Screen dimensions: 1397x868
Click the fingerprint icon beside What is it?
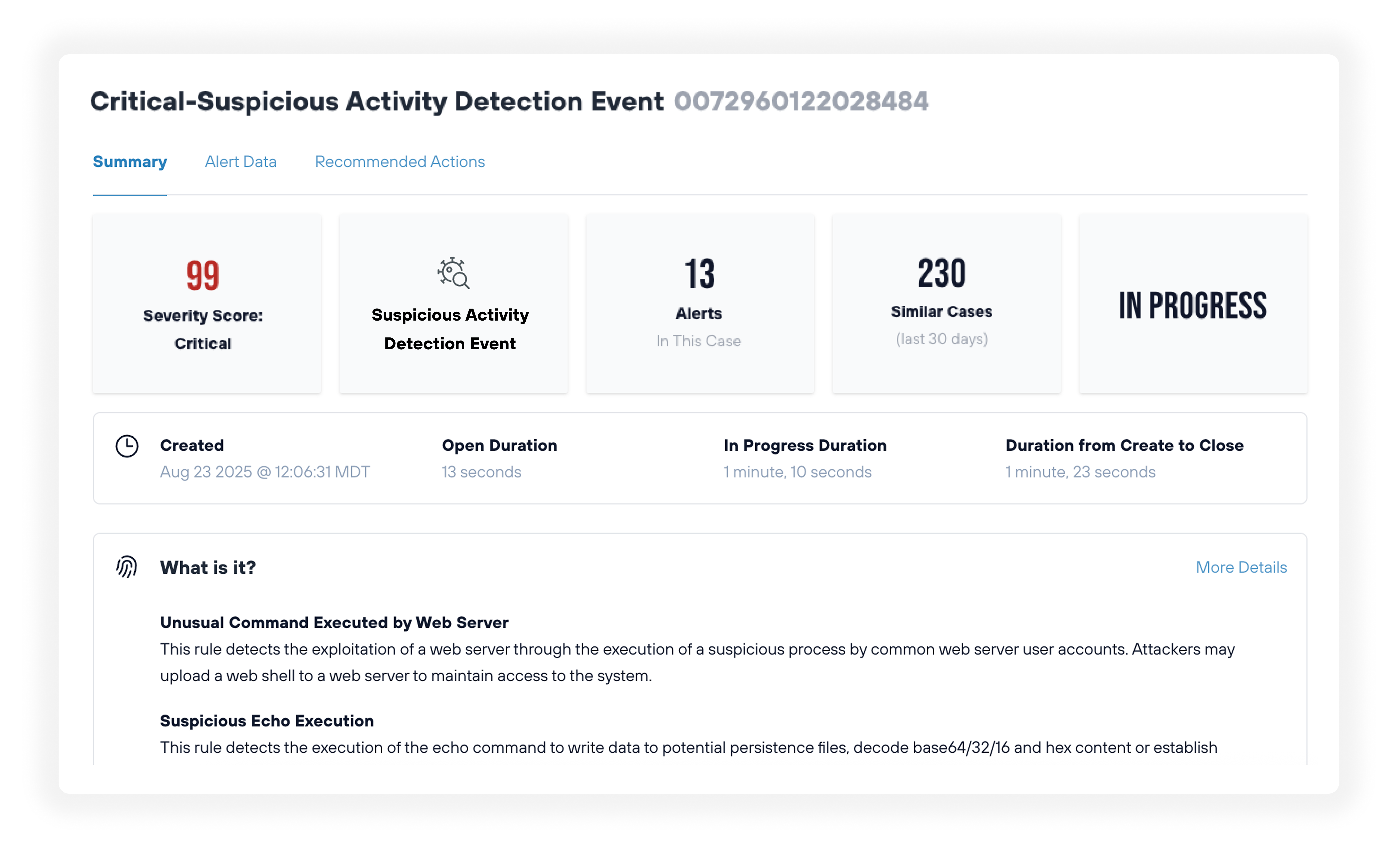[126, 567]
